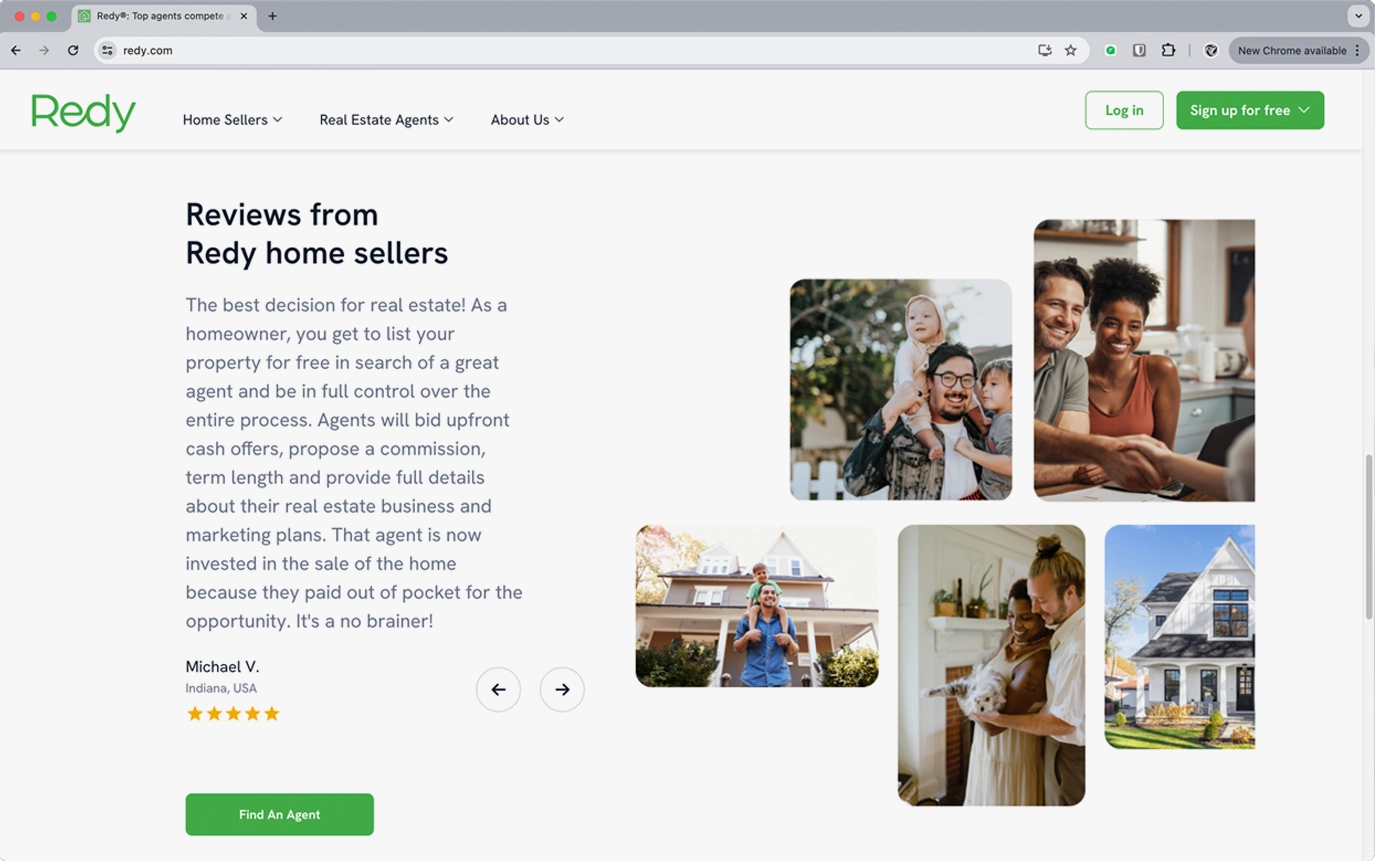Screen dimensions: 1375x862
Task: Open the Chrome extensions puzzle icon
Action: (1168, 50)
